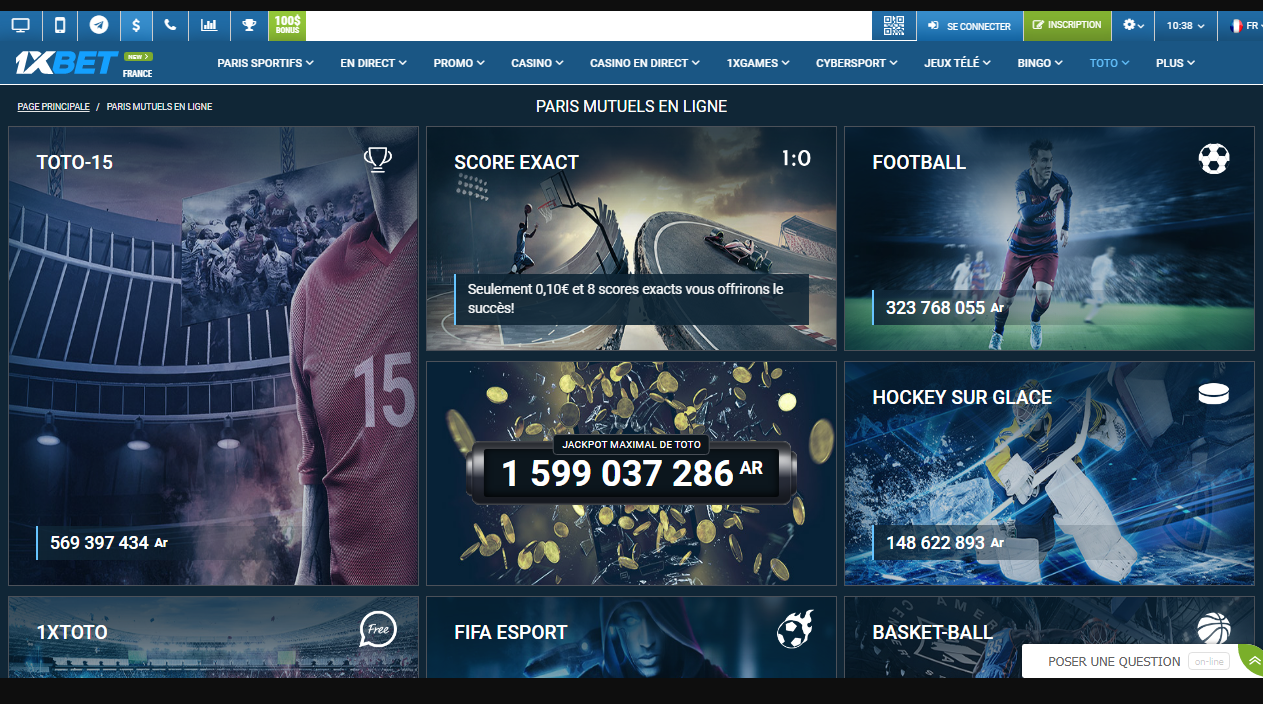Open the Jeux Télé menu
Viewport: 1263px width, 704px height.
pos(958,63)
